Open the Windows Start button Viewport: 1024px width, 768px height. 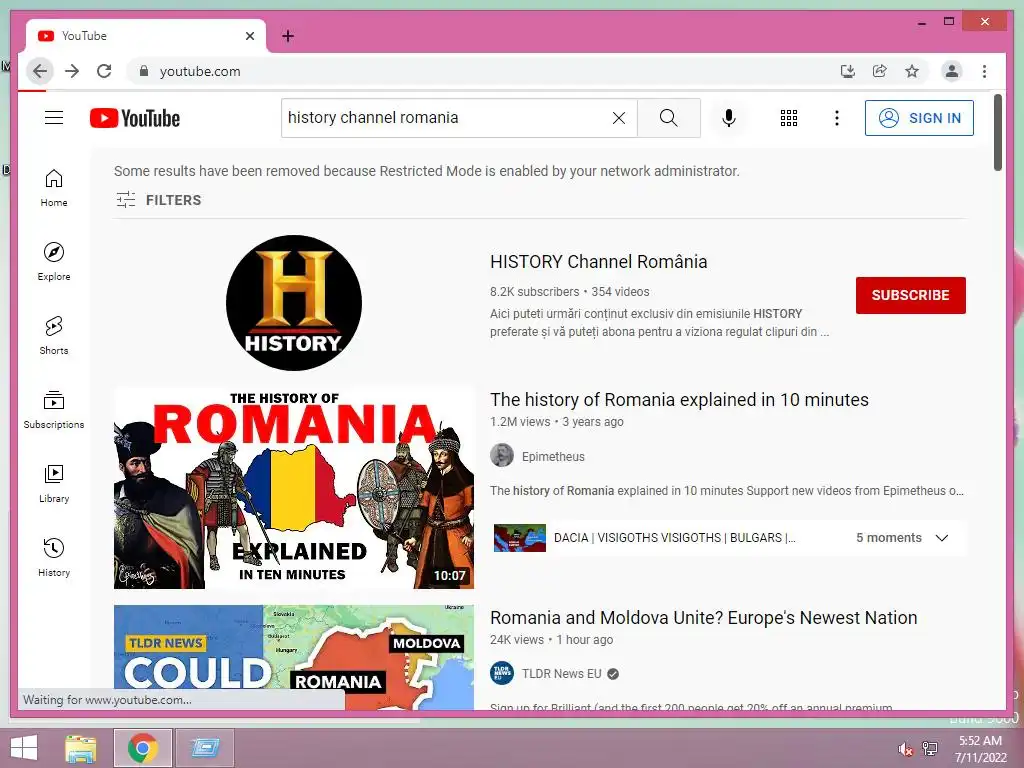coord(24,748)
